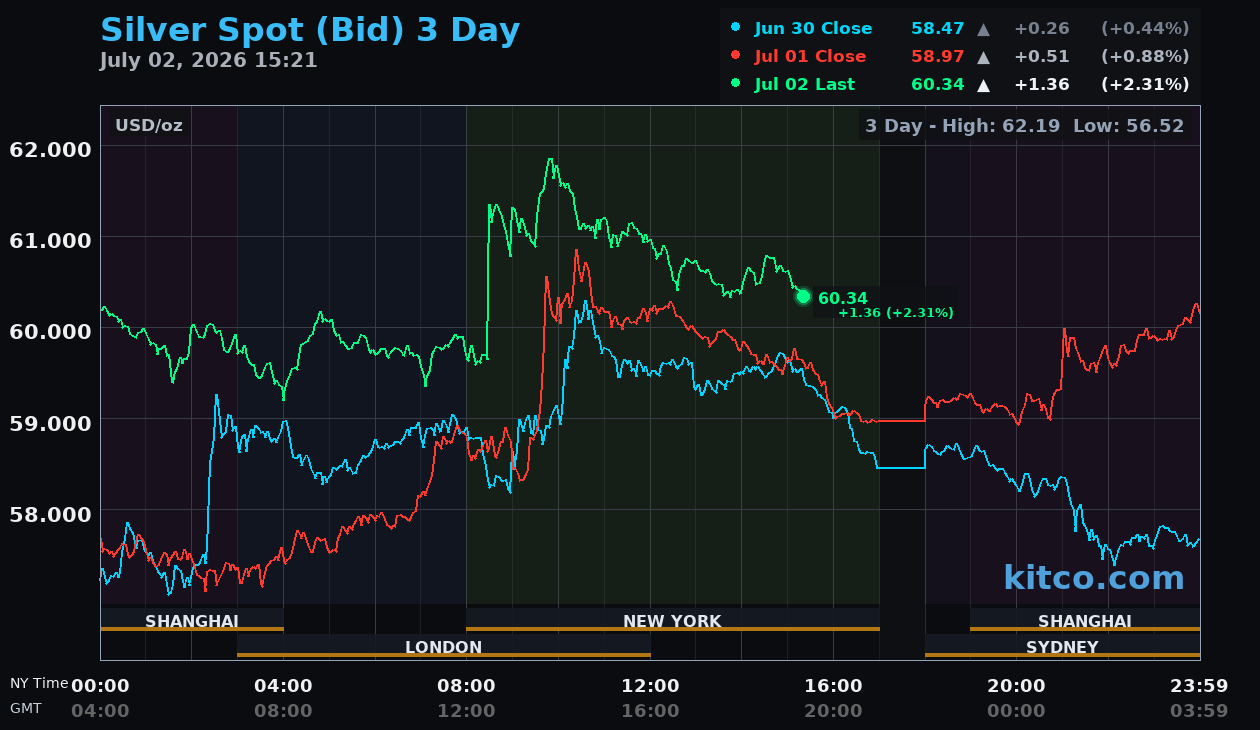Click the up-arrow beside 60.34 in legend

coord(983,85)
